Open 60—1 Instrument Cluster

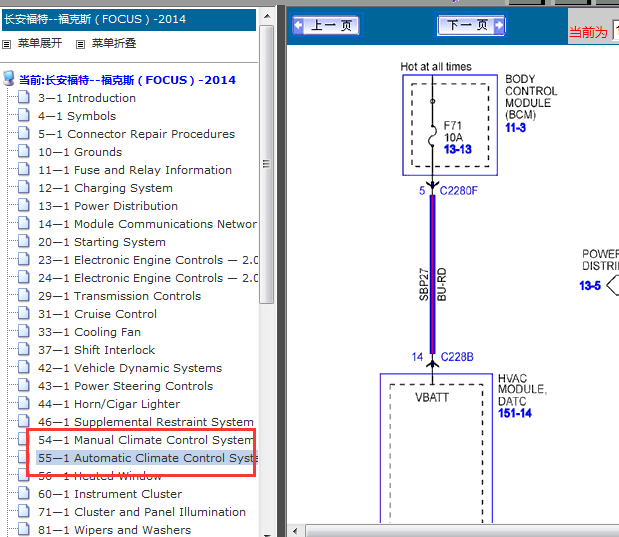pos(110,494)
